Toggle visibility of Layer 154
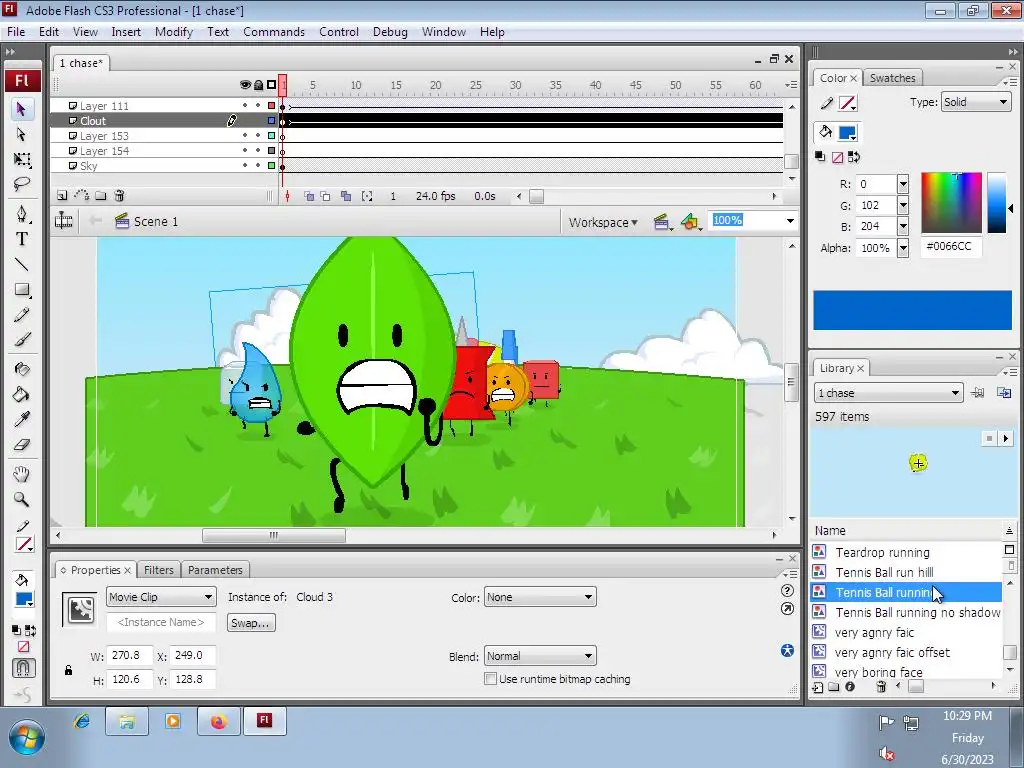1024x768 pixels. tap(245, 151)
